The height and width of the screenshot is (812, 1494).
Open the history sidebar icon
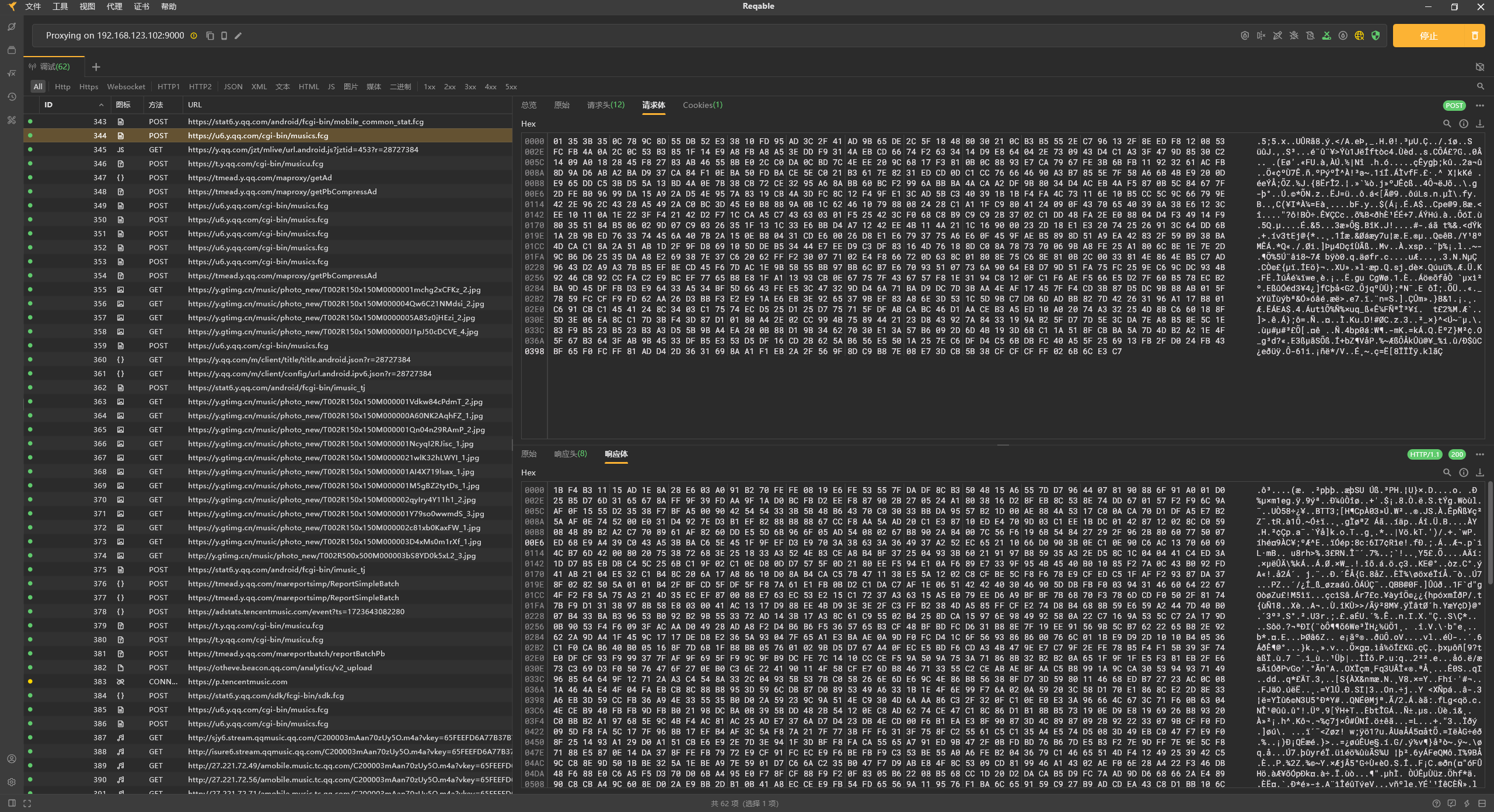[x=11, y=97]
